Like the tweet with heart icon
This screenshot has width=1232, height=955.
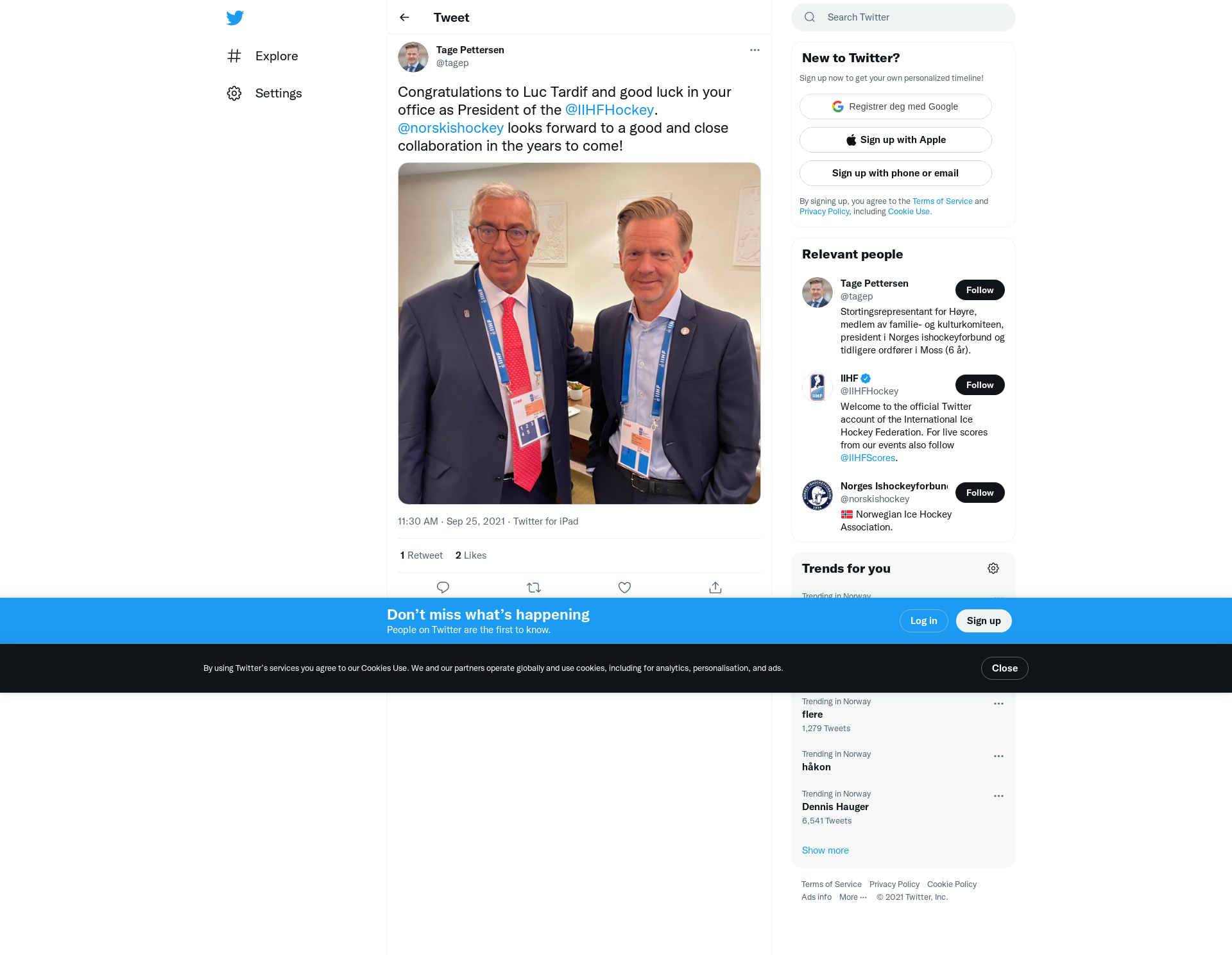[x=624, y=587]
